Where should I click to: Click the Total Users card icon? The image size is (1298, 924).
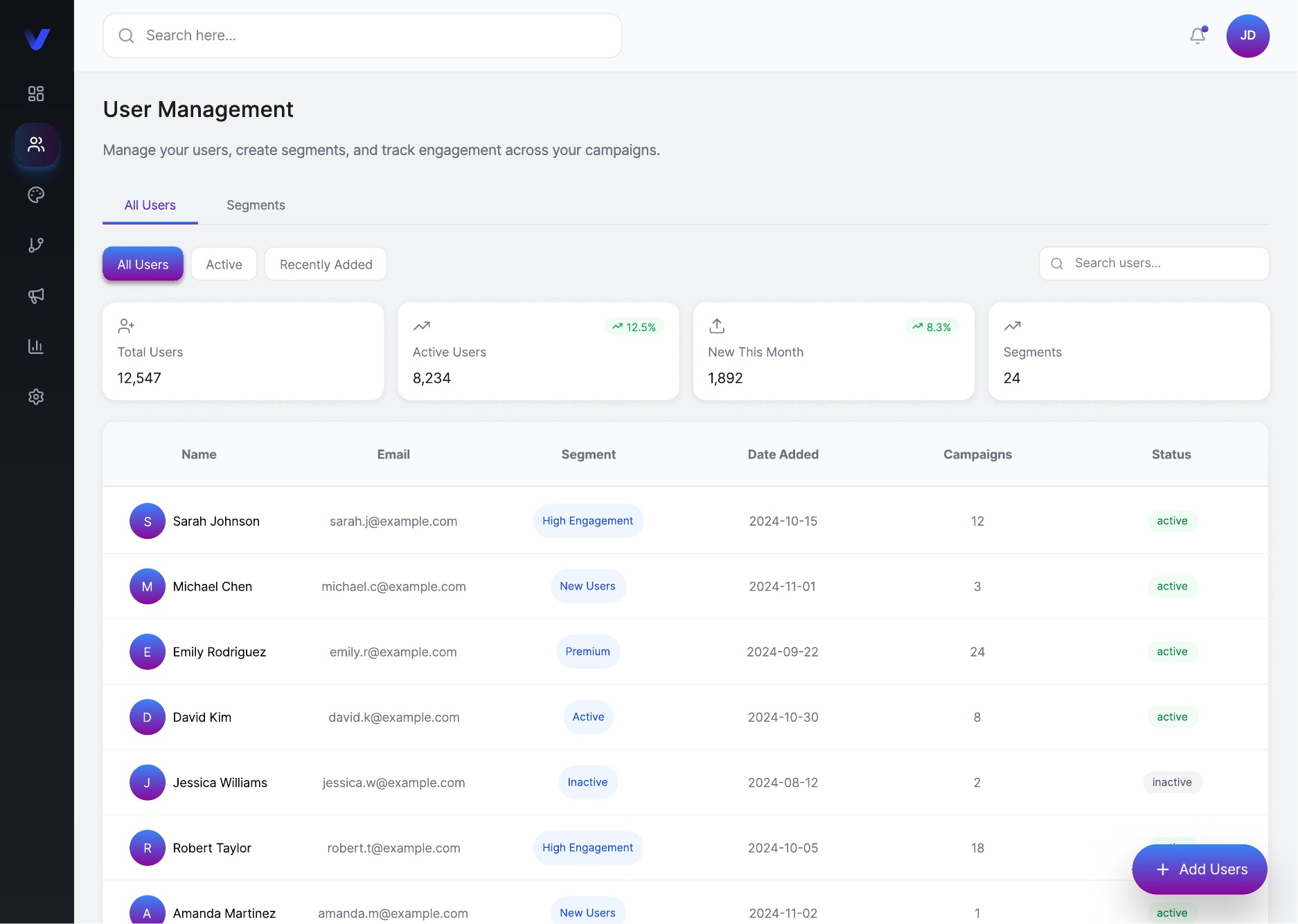pyautogui.click(x=126, y=326)
